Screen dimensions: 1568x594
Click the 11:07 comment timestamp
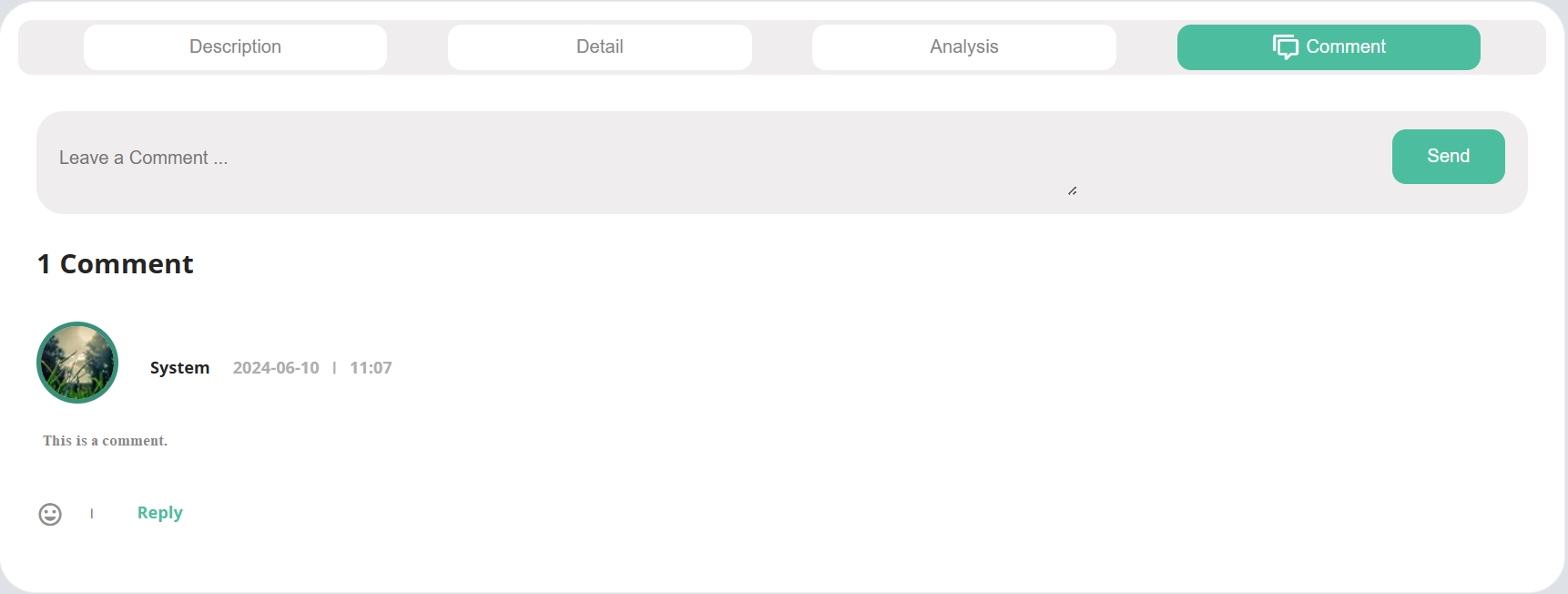(x=371, y=368)
